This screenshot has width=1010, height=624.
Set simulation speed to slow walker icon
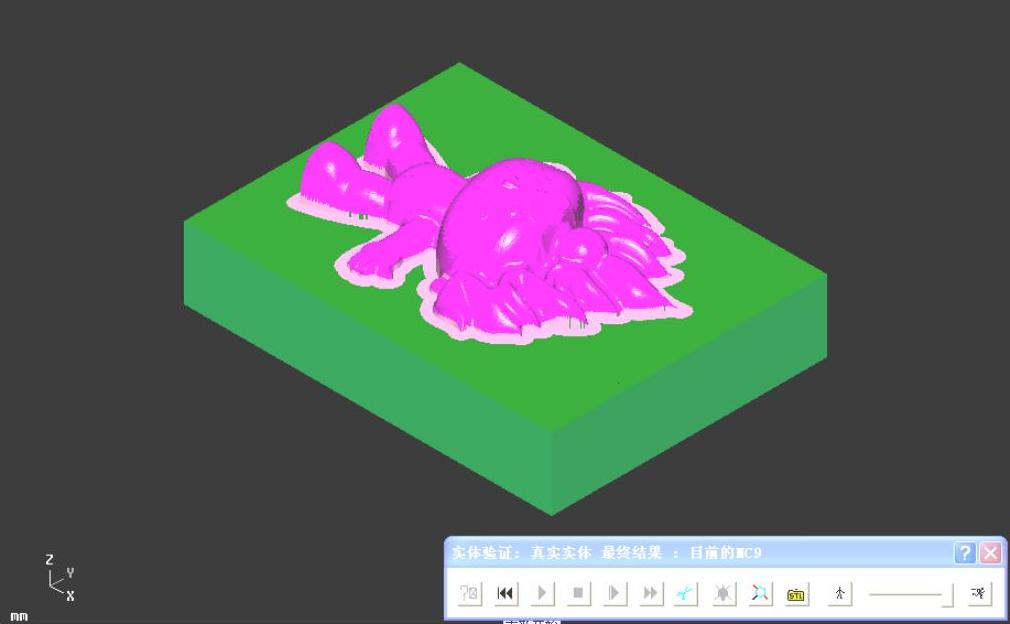[839, 593]
